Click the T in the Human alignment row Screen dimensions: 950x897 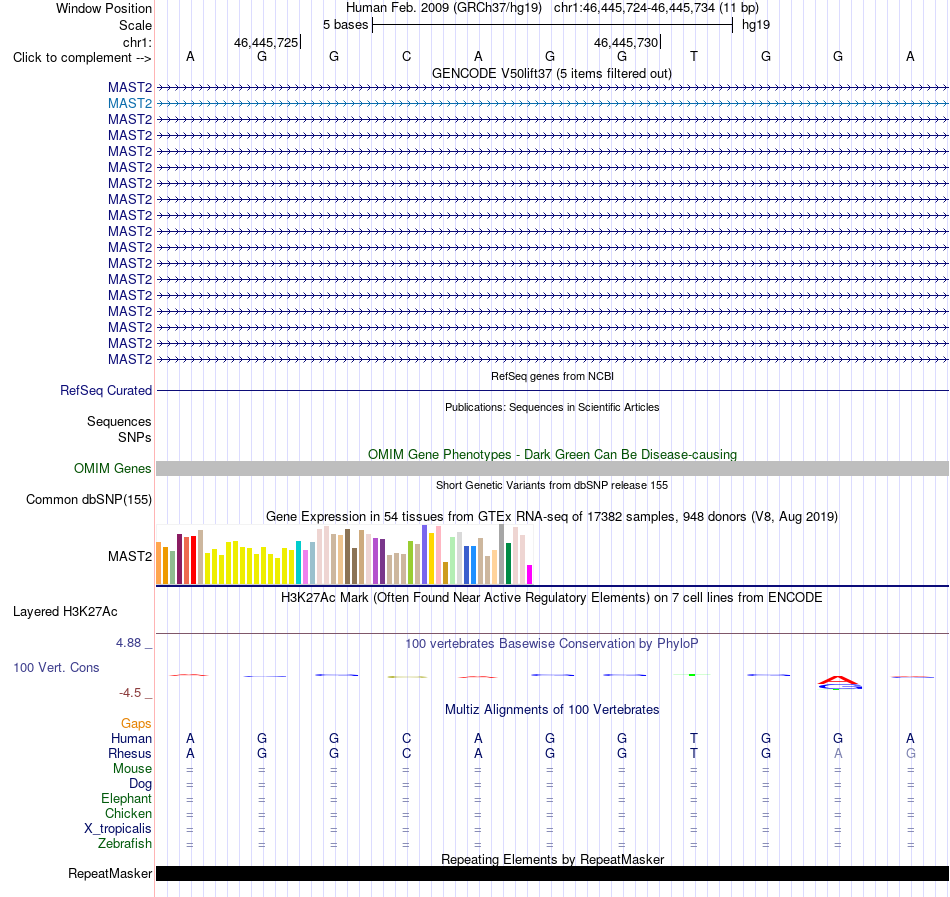(694, 738)
